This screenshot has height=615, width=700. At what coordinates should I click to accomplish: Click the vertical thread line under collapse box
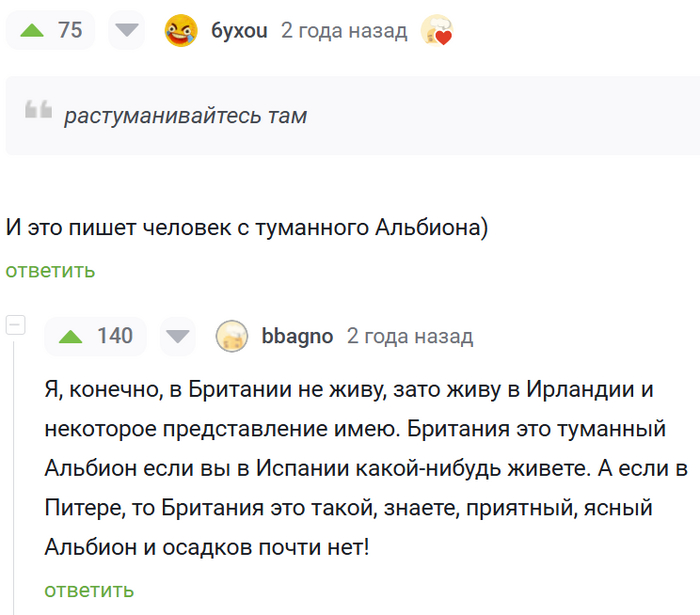14,470
